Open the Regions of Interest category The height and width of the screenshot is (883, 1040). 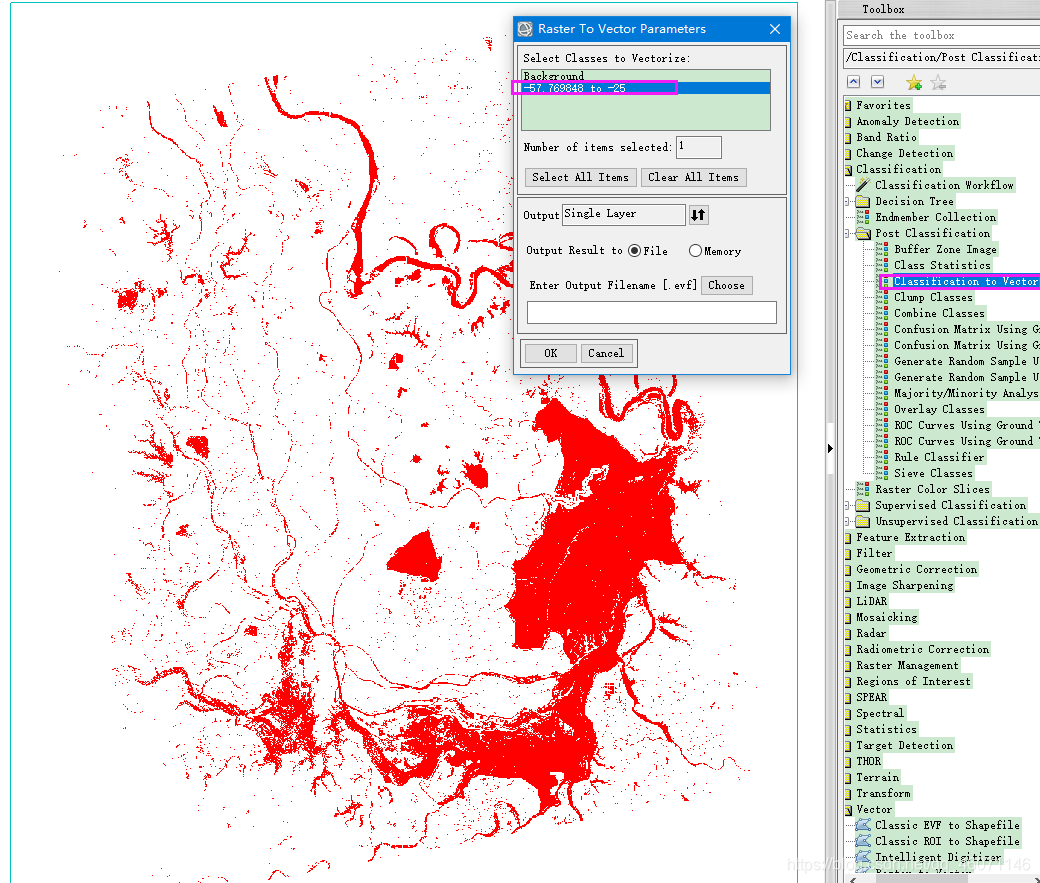(x=913, y=681)
